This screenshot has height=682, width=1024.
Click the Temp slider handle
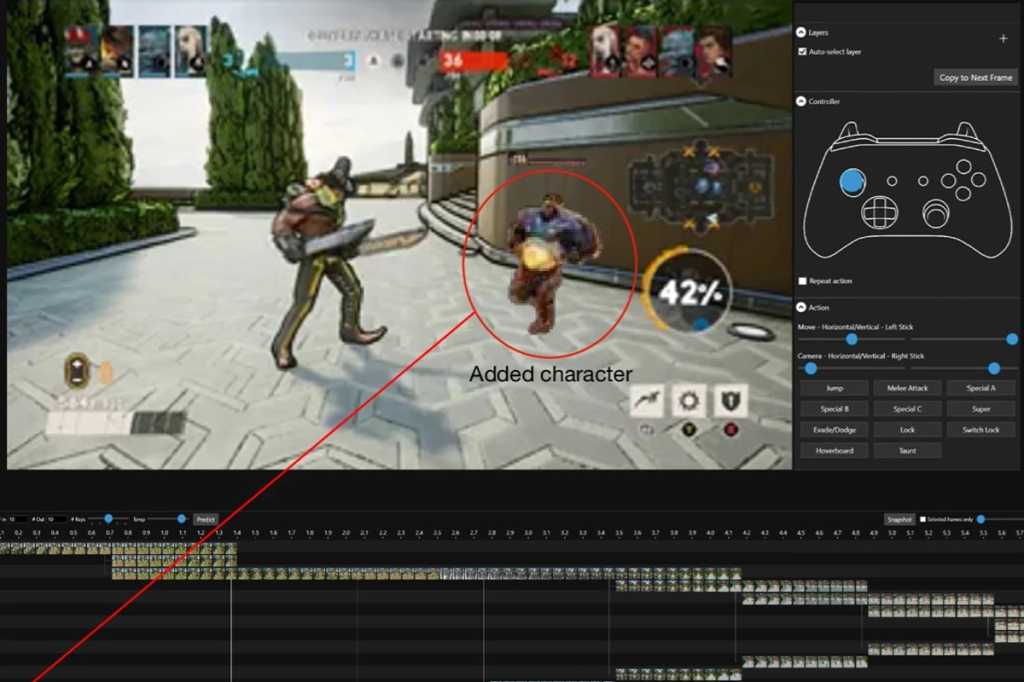[x=181, y=519]
